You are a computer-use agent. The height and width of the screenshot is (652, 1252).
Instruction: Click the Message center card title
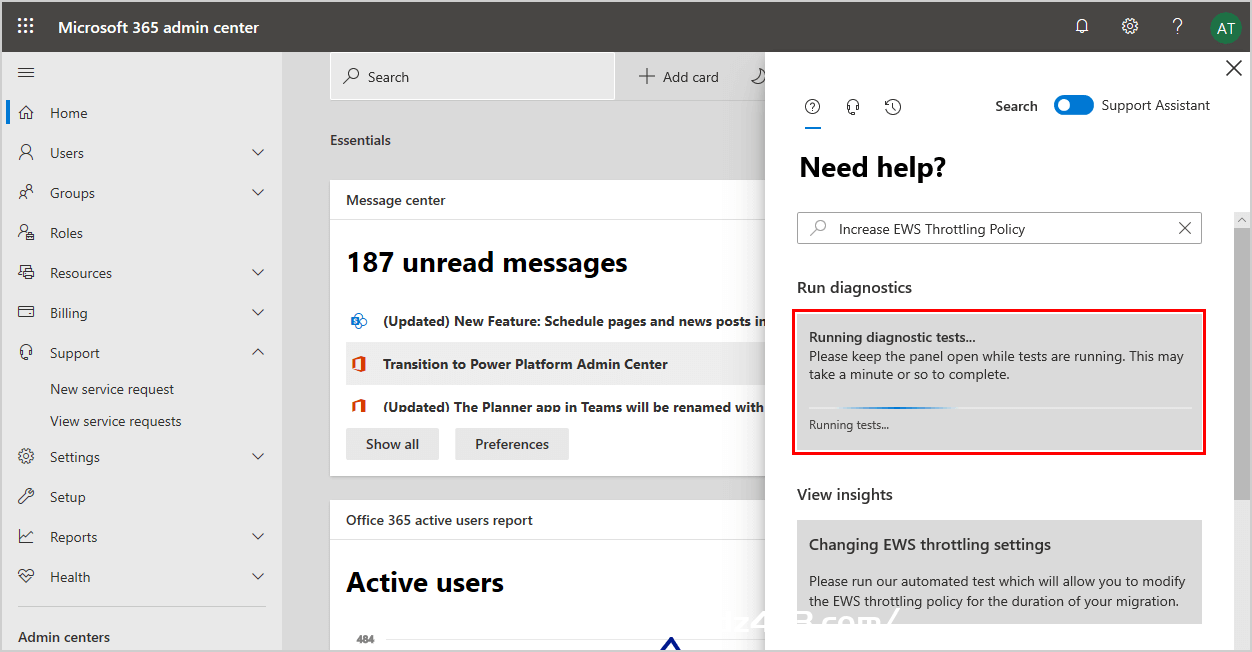coord(396,200)
